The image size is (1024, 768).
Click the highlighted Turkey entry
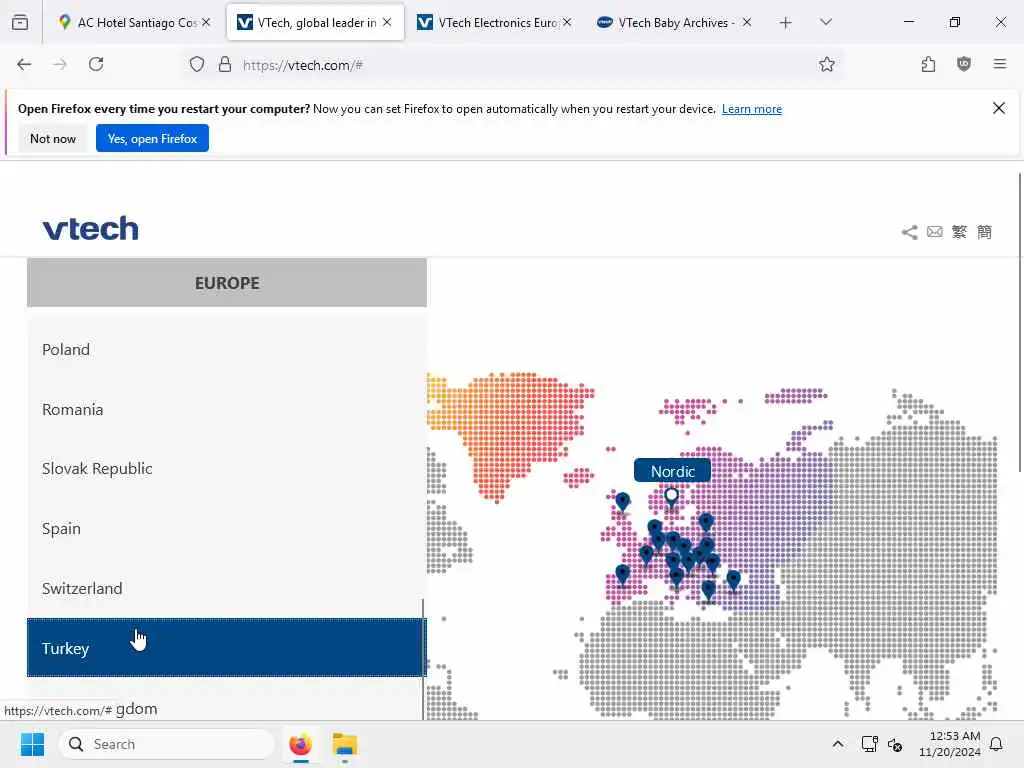226,648
